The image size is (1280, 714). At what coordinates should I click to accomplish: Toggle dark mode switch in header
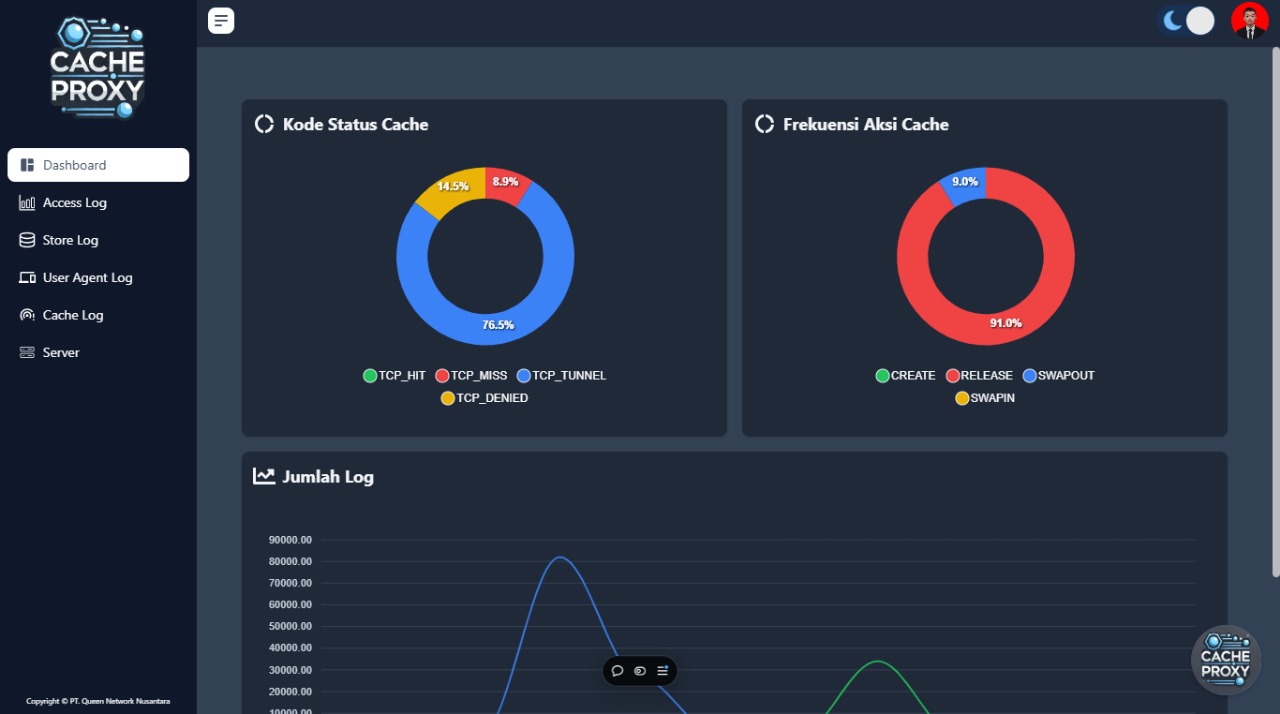[x=1188, y=21]
